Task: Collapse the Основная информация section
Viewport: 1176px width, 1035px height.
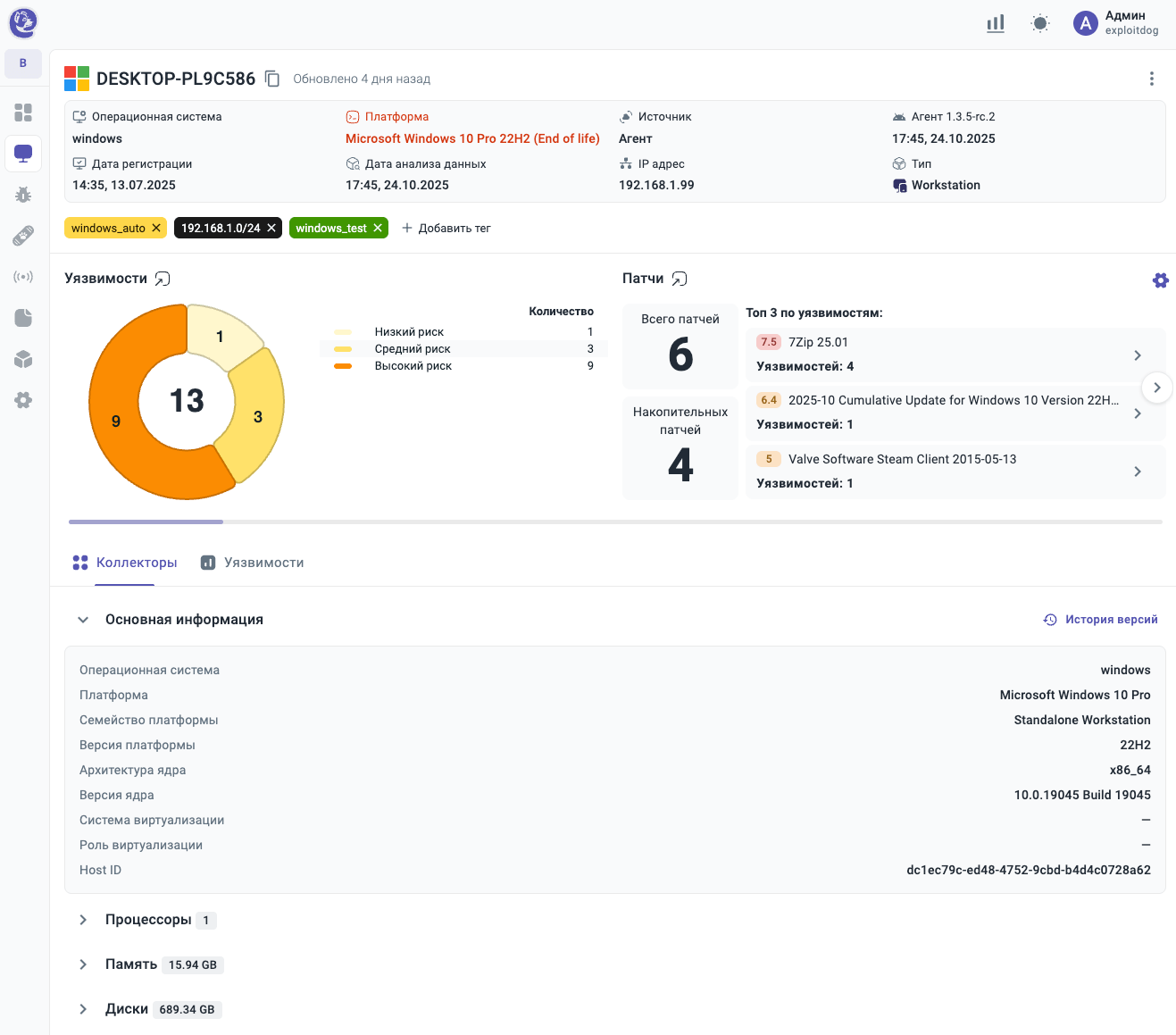Action: [83, 620]
